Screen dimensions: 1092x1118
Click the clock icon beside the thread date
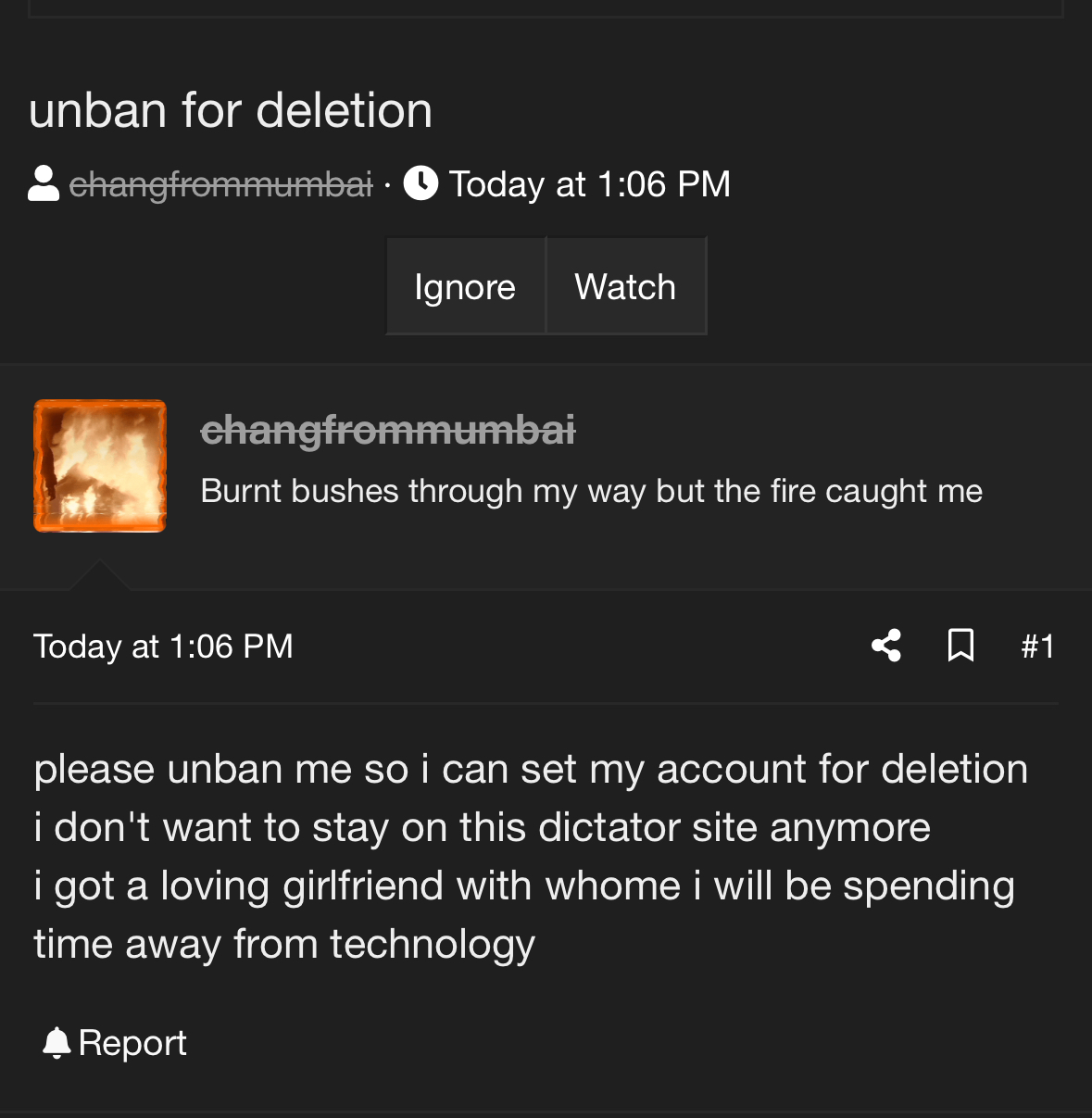421,183
